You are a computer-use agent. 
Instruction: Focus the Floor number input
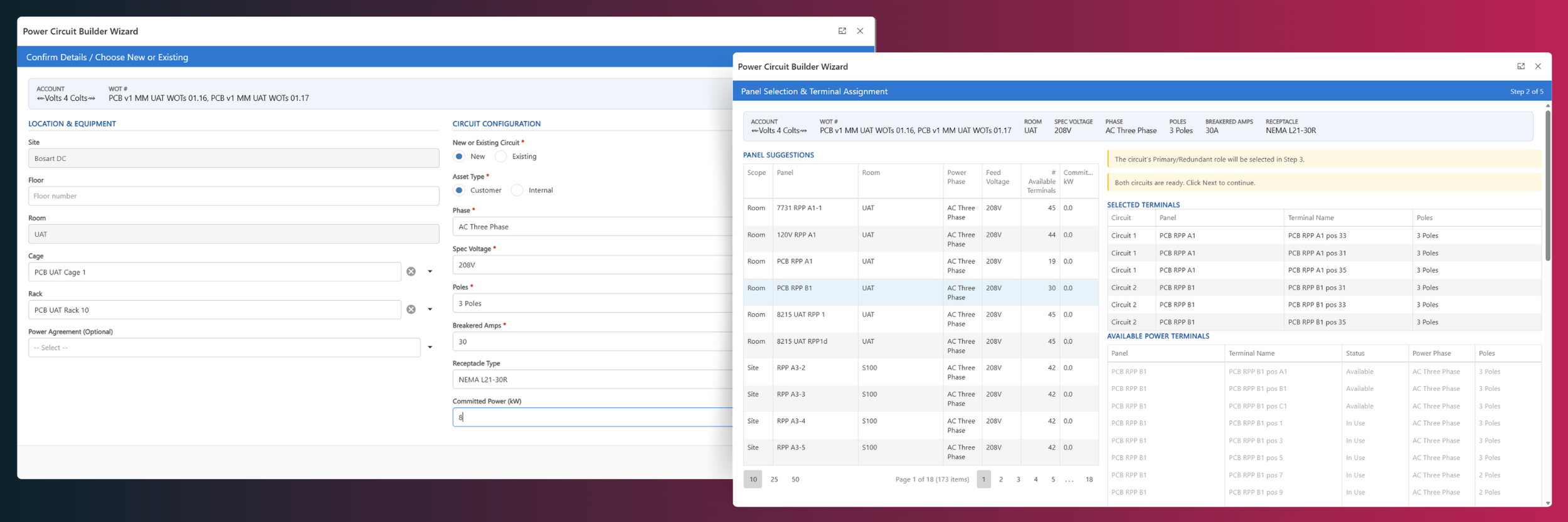point(233,196)
